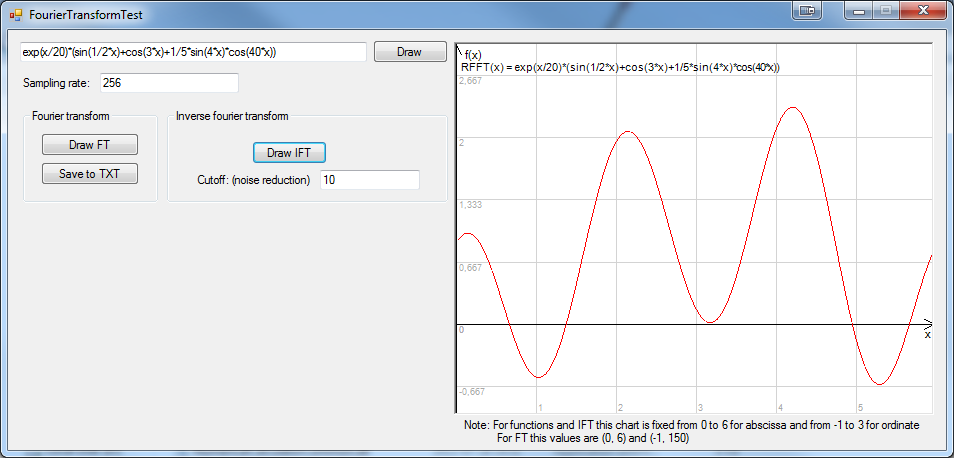Click Save to TXT button
This screenshot has width=954, height=458.
click(89, 174)
